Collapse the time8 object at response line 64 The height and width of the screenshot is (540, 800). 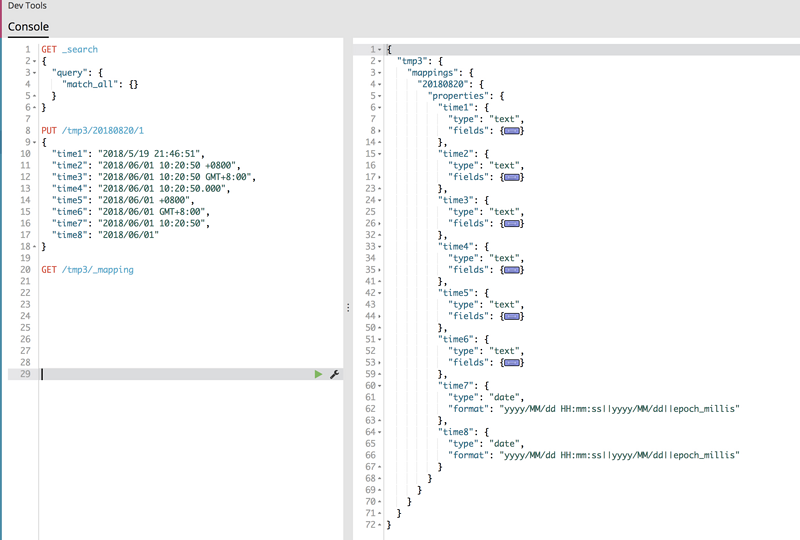tap(380, 432)
